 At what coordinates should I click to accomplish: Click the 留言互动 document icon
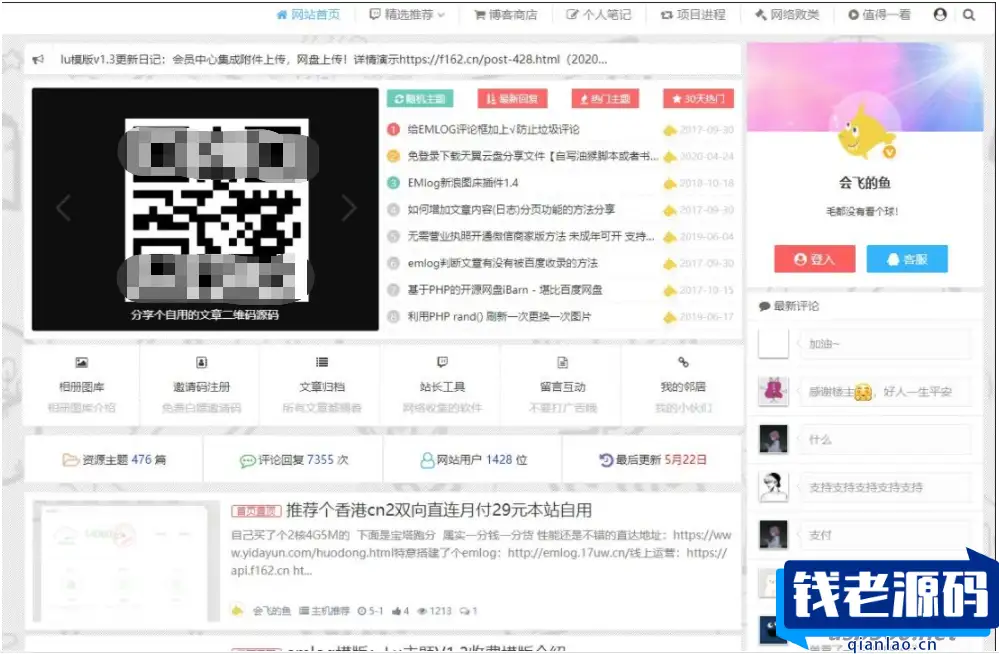pyautogui.click(x=563, y=363)
